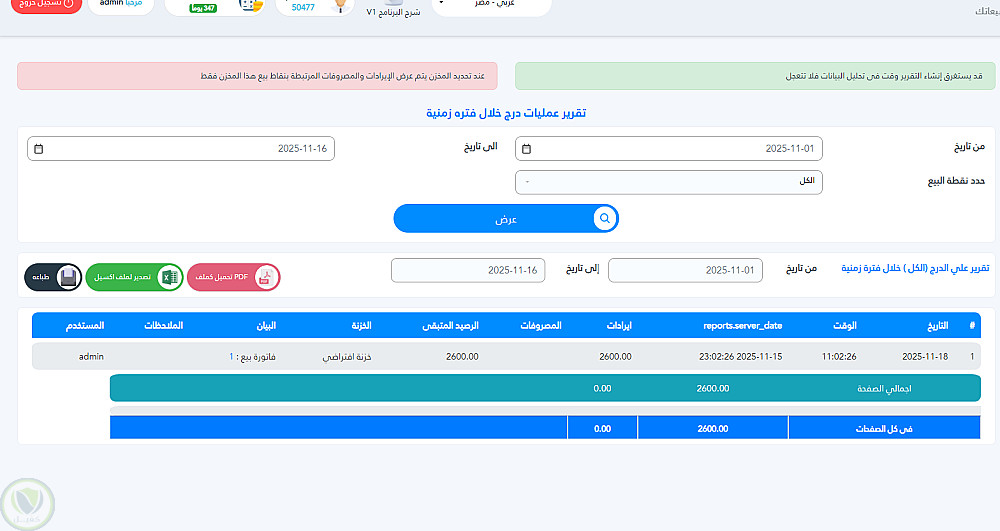Open calendar picker of 2025-11-16 date field
Viewport: 1000px width, 531px height.
pos(38,149)
